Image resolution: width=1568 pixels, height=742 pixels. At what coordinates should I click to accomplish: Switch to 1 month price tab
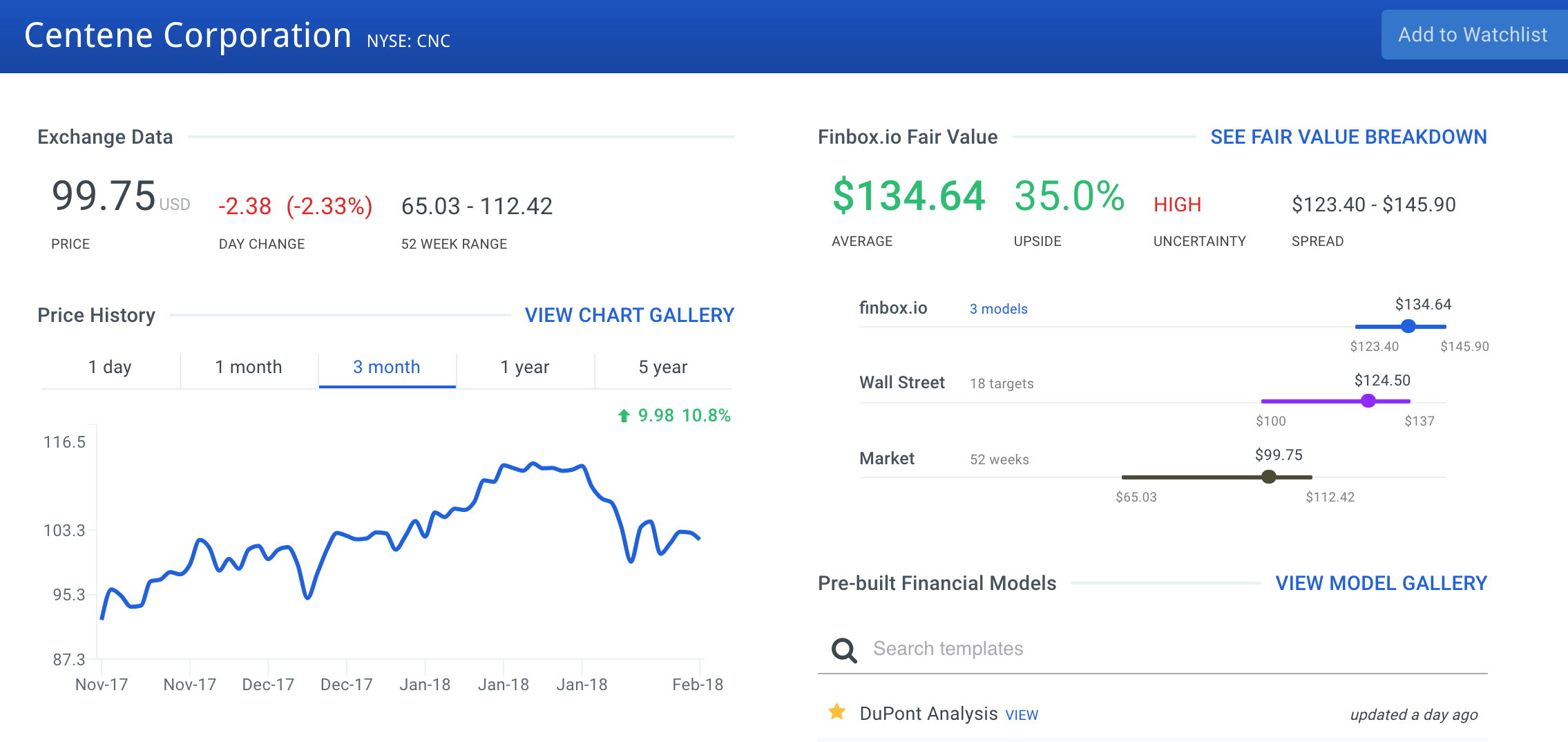tap(249, 368)
